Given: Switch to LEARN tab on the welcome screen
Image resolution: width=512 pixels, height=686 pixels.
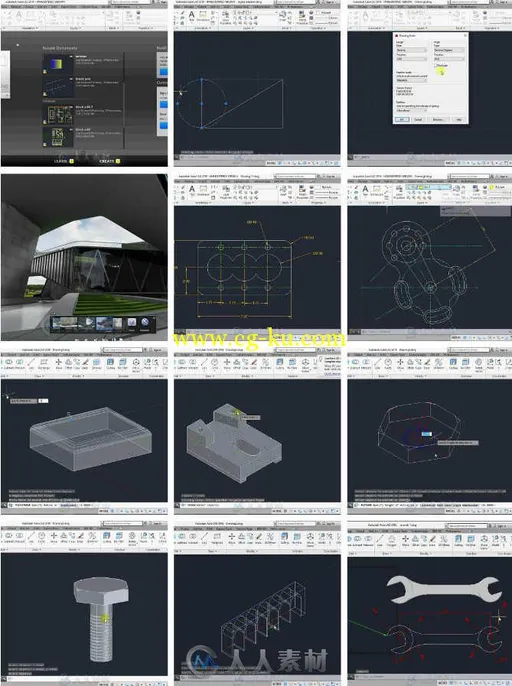Looking at the screenshot, I should (x=63, y=161).
